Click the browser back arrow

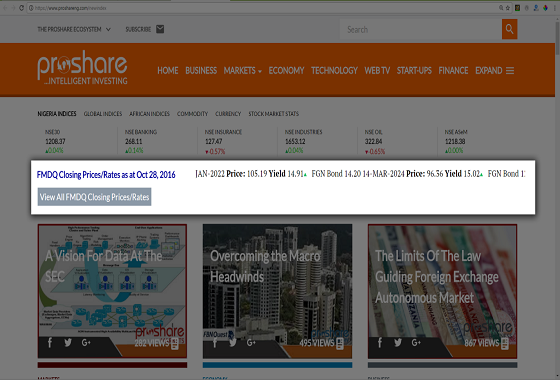[5, 8]
